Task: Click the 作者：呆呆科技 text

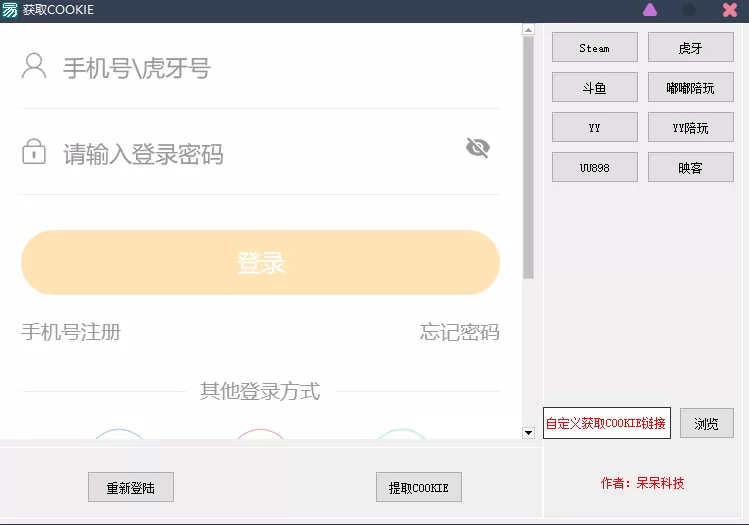Action: [642, 483]
